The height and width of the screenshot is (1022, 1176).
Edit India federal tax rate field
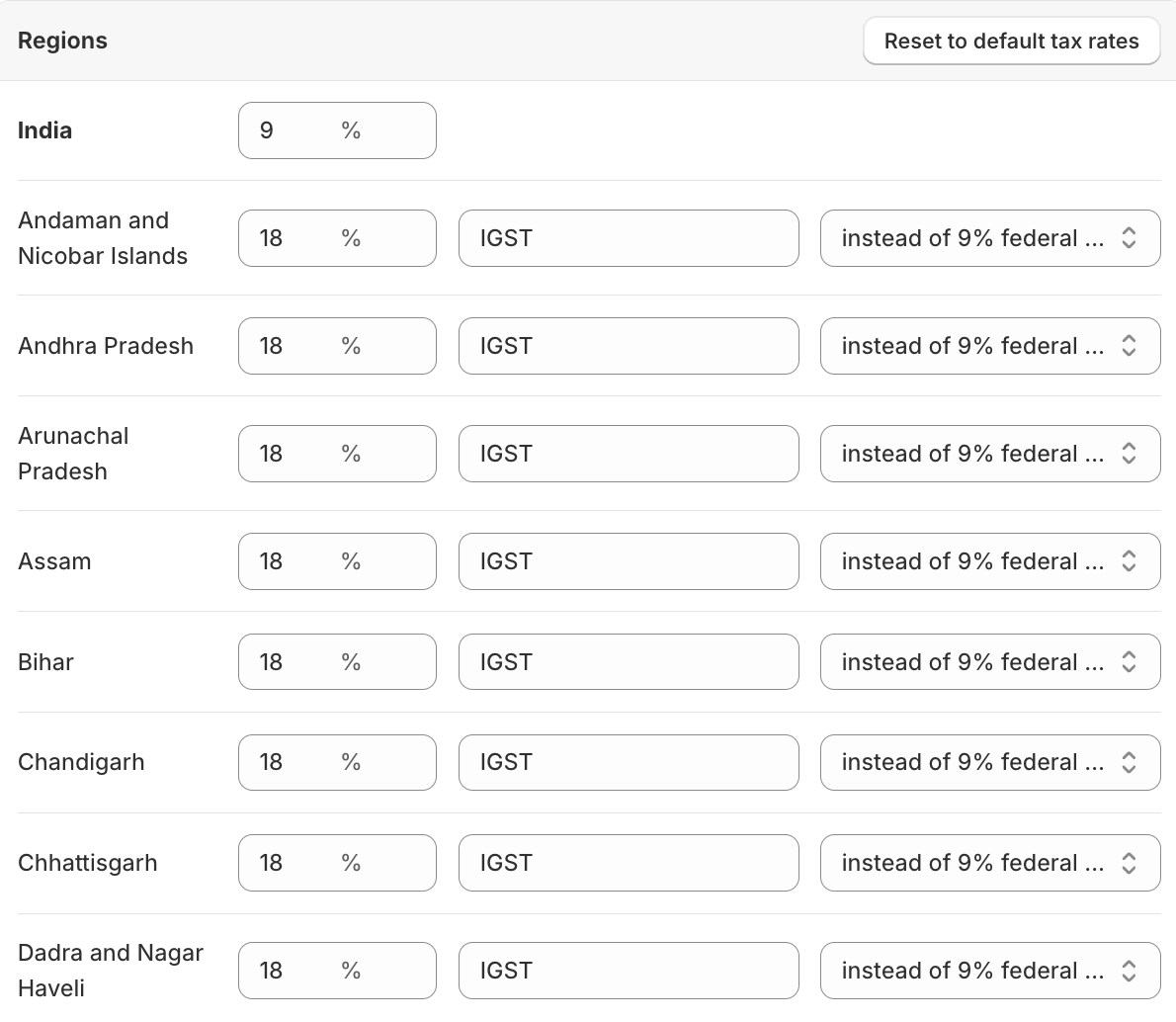337,130
